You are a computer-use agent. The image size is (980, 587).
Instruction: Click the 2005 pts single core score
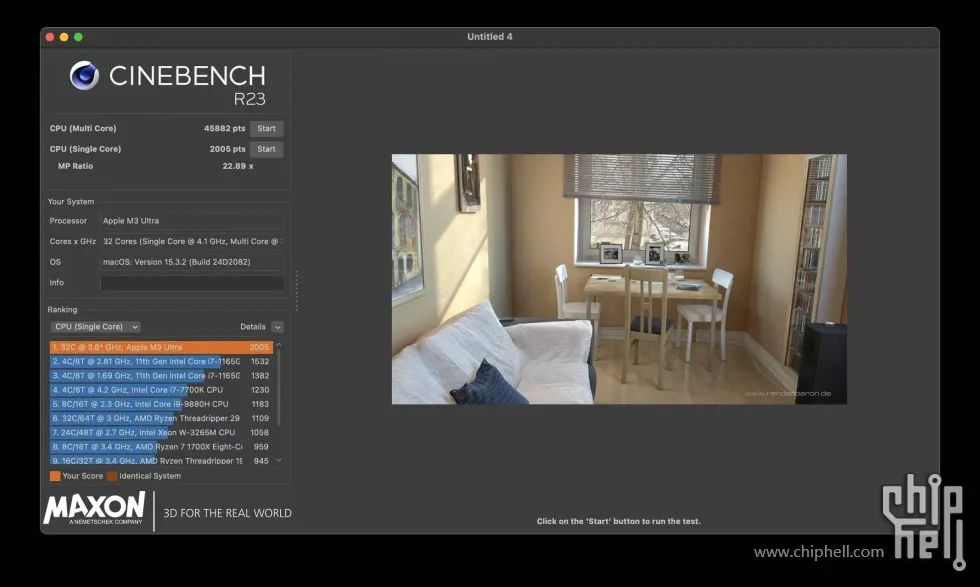(228, 149)
